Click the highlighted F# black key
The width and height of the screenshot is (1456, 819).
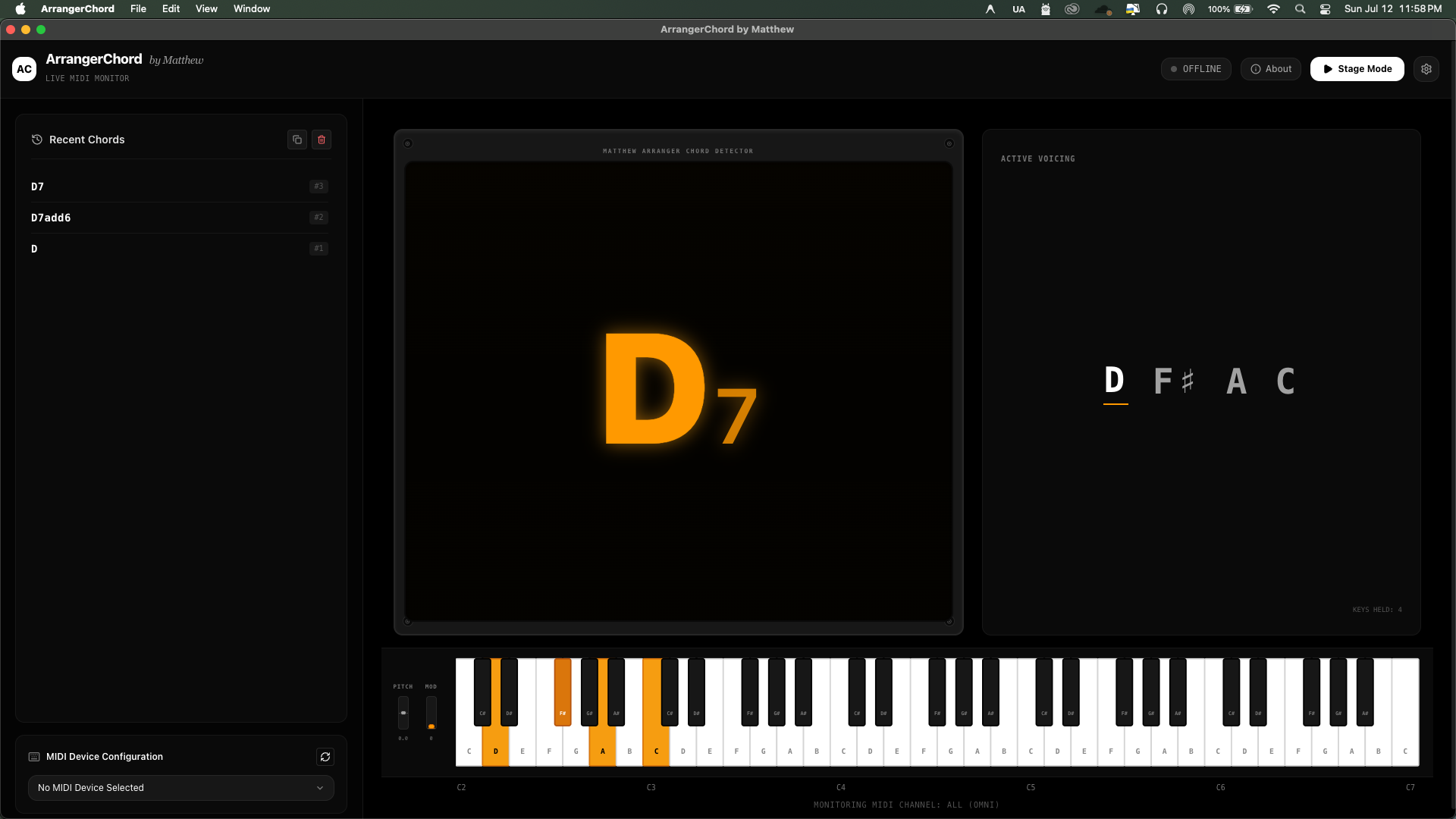[563, 692]
